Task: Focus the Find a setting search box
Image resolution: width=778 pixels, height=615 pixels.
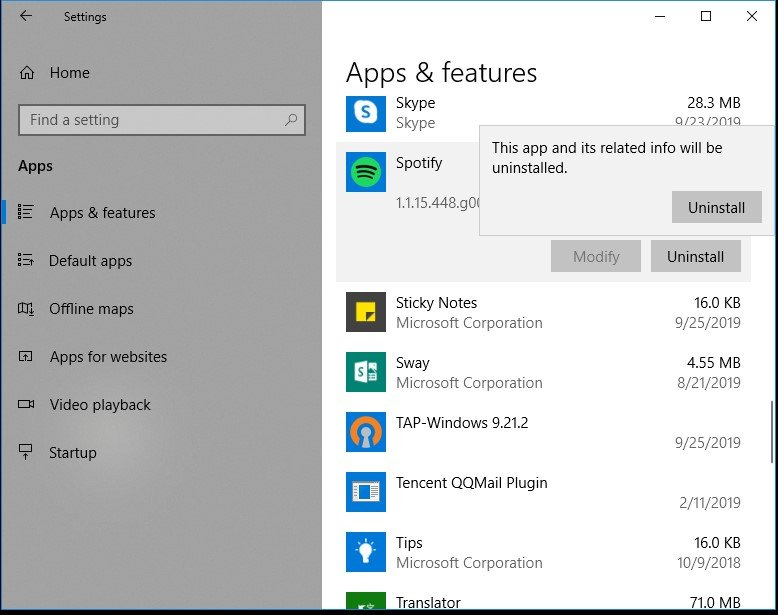Action: tap(162, 120)
